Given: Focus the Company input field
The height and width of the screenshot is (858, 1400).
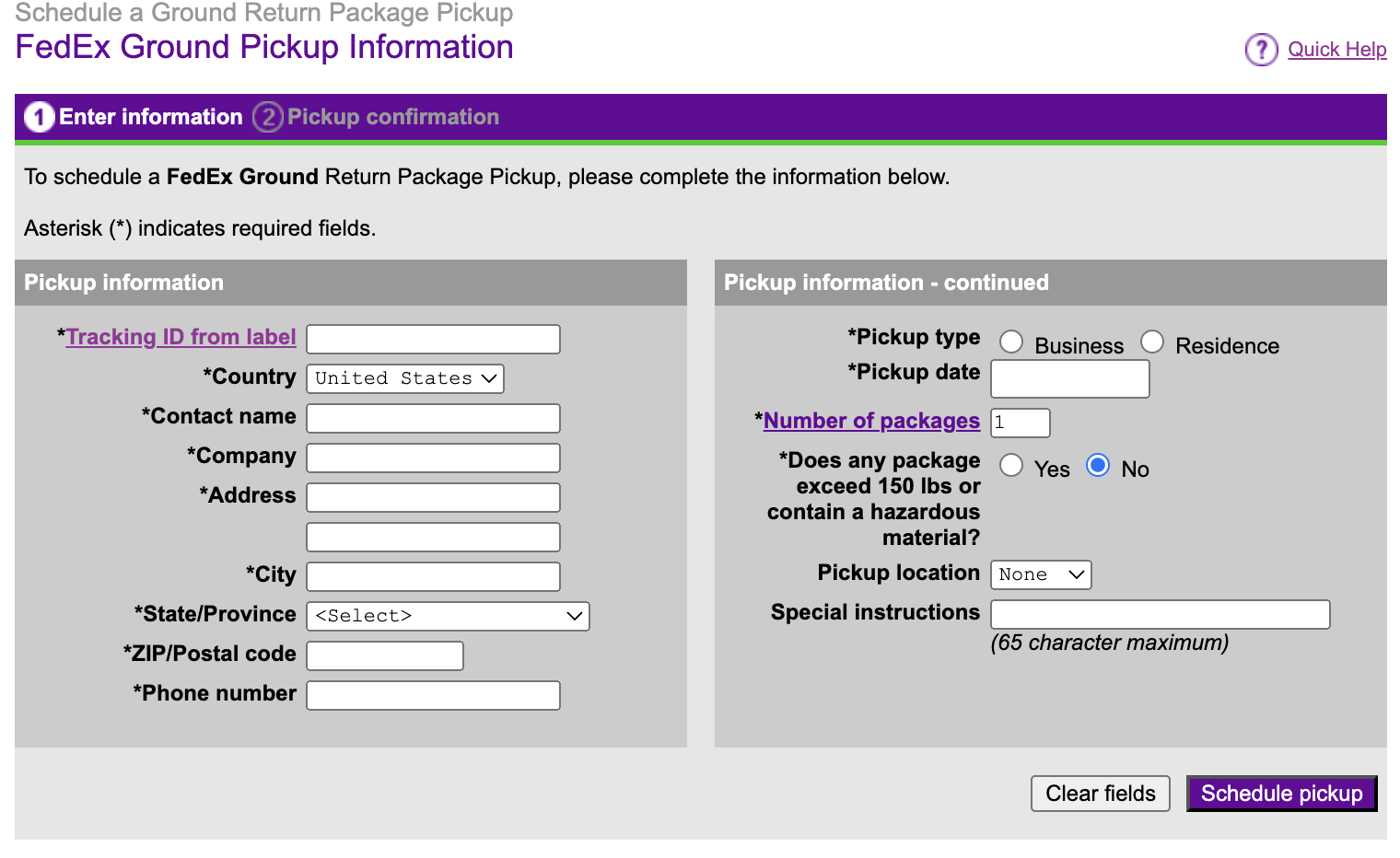Looking at the screenshot, I should coord(433,458).
